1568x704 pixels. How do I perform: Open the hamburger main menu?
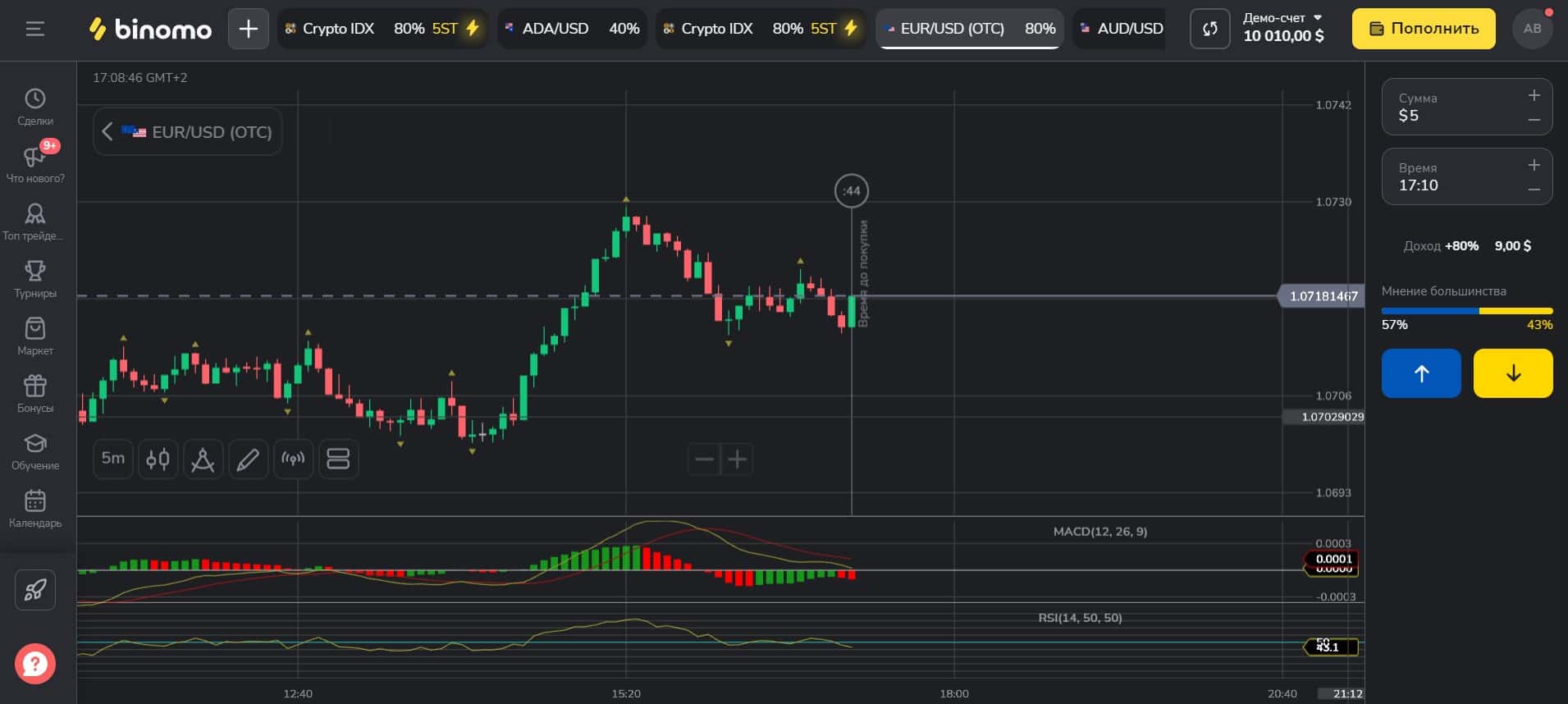pos(34,29)
